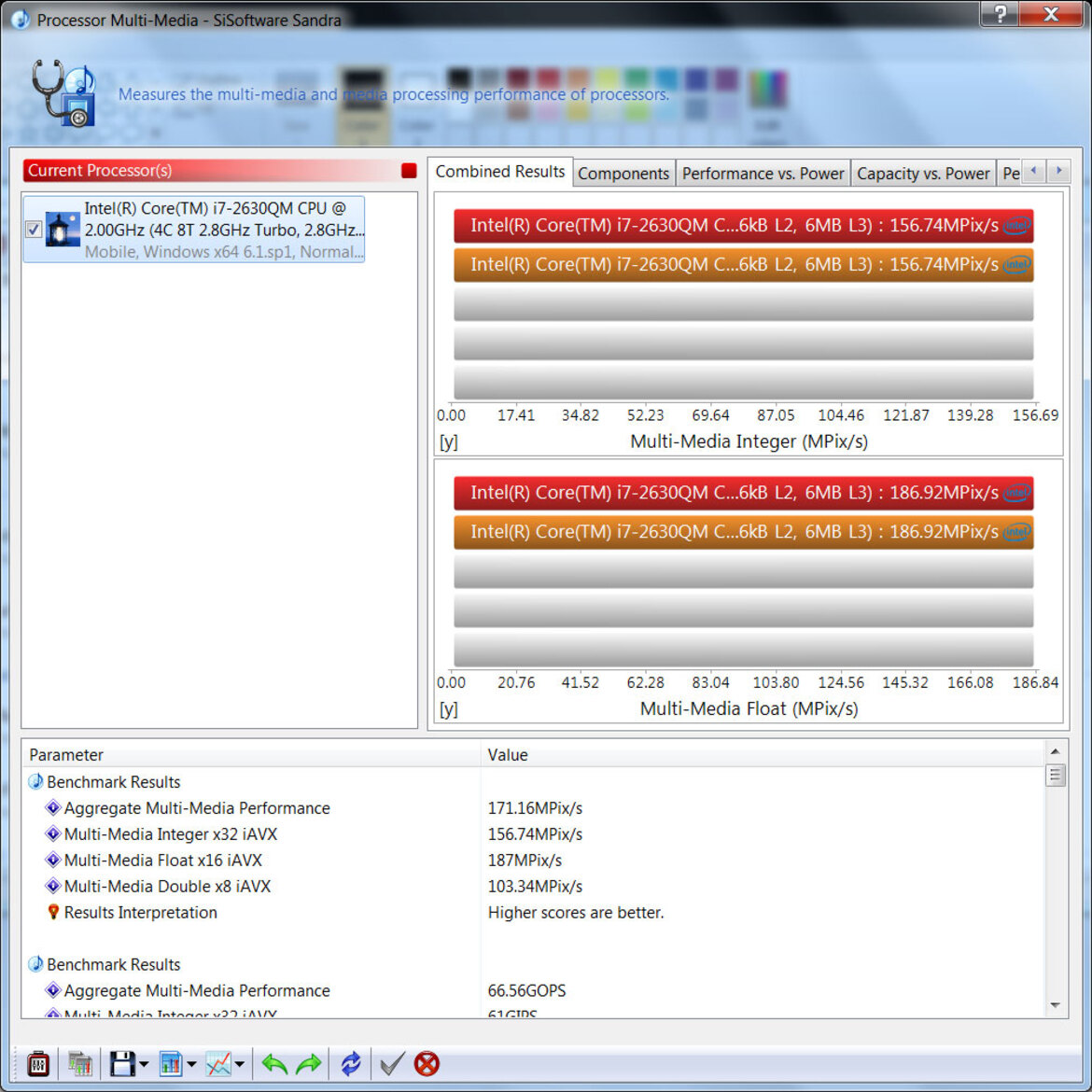Open Performance vs. Power tab
The width and height of the screenshot is (1092, 1092).
click(x=763, y=174)
